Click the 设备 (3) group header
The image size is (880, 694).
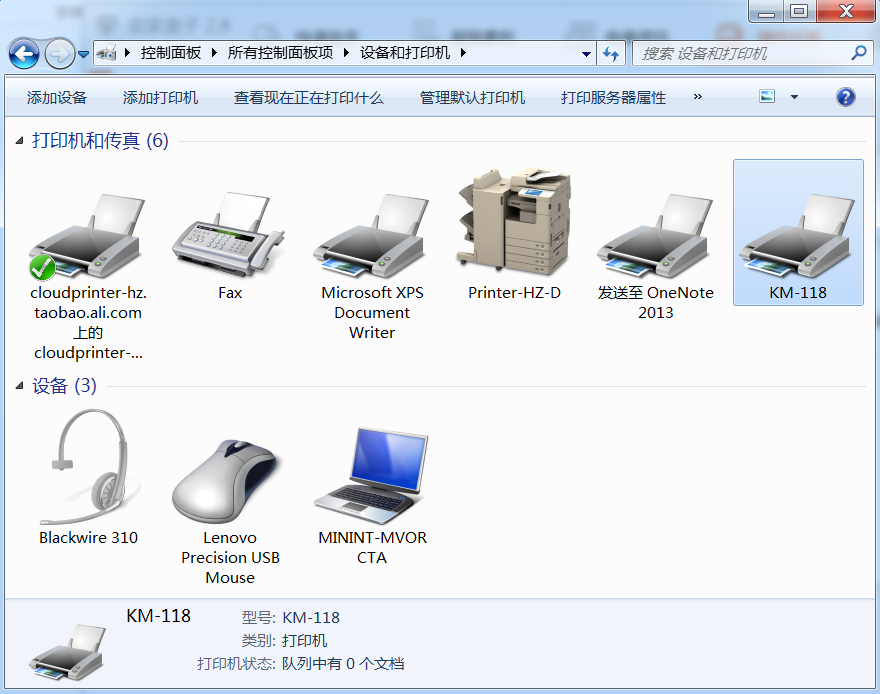point(64,385)
